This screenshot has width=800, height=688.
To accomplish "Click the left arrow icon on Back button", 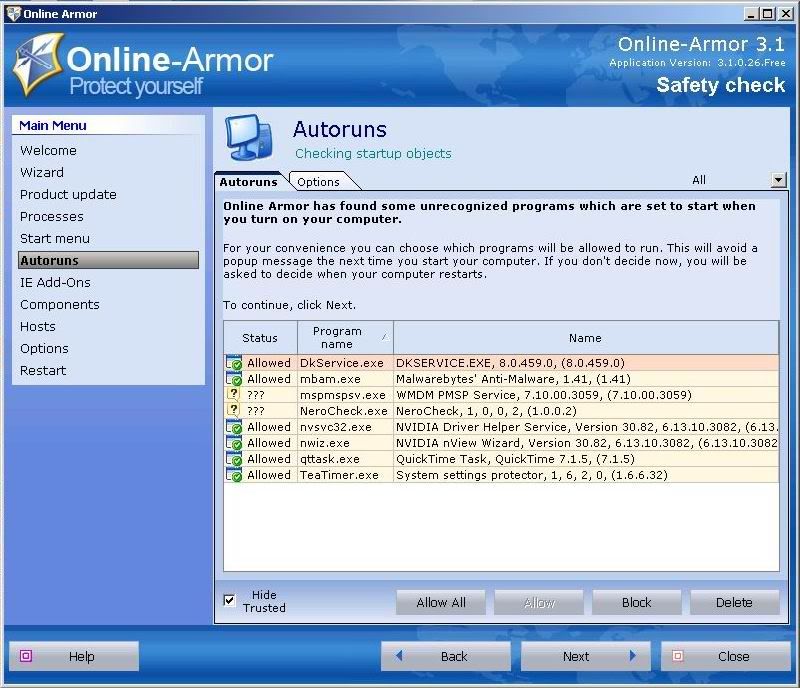I will pyautogui.click(x=399, y=655).
